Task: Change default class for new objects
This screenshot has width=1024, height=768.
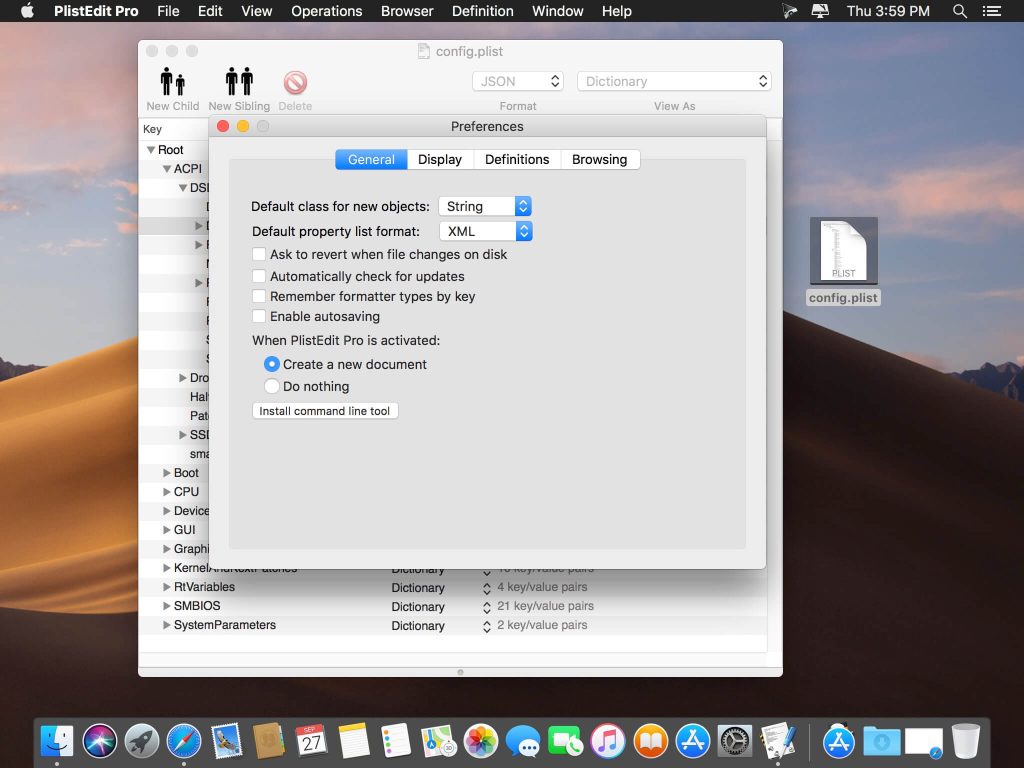Action: pyautogui.click(x=485, y=206)
